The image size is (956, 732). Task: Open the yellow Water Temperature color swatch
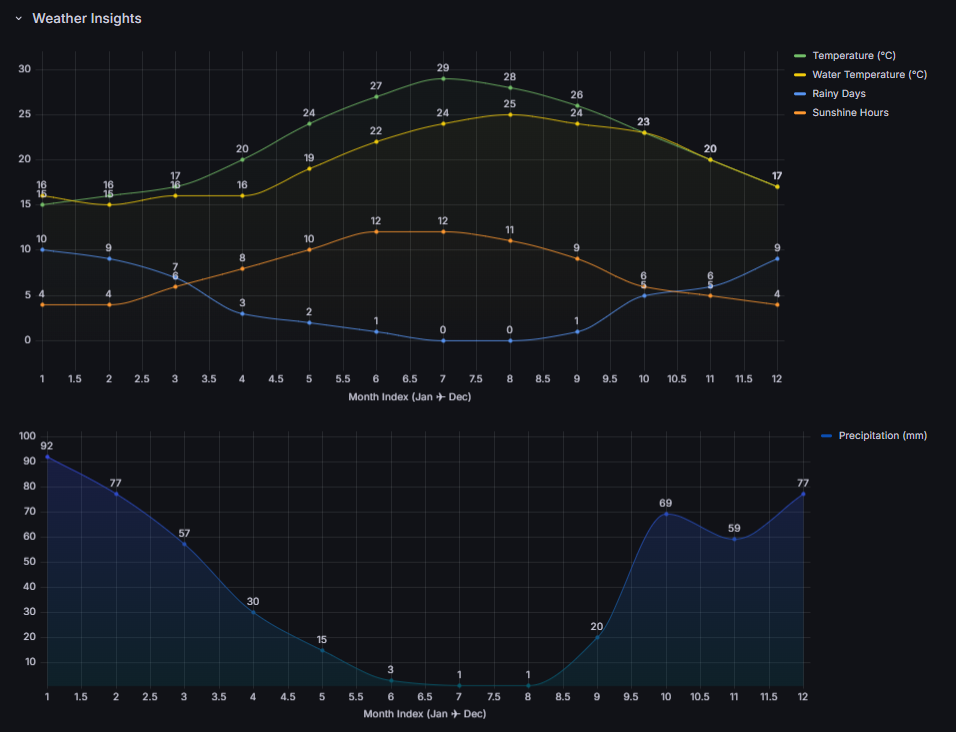799,74
